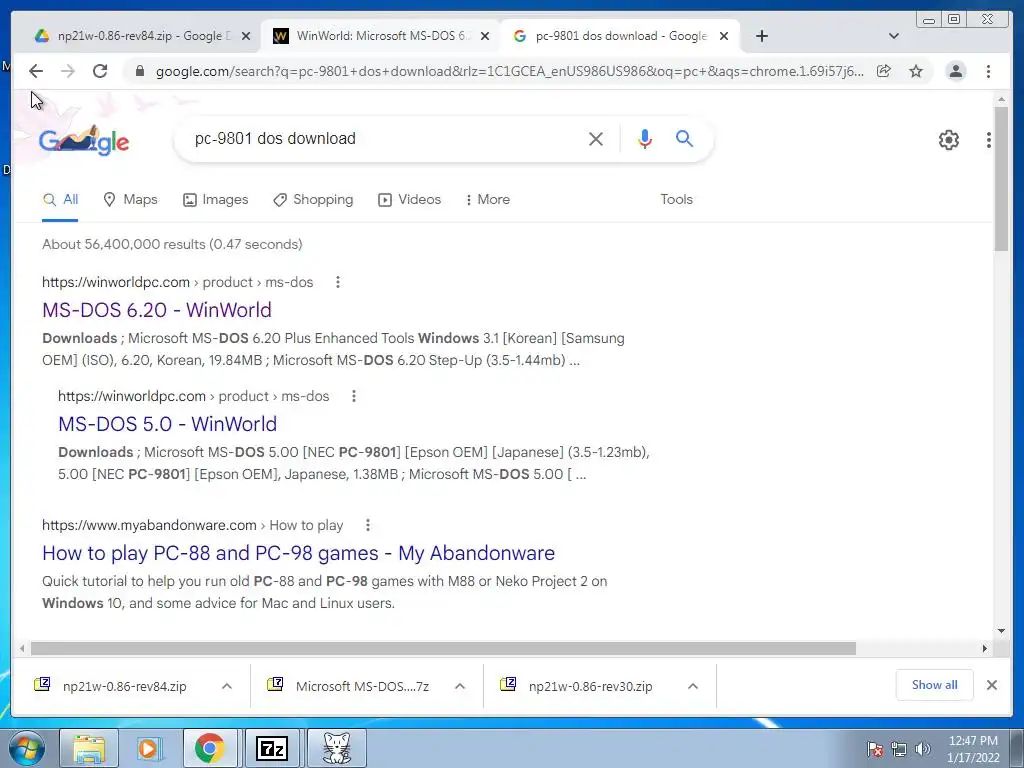Screen dimensions: 1024x768
Task: Open the taskbar clock showing 12:47 PM
Action: [973, 748]
